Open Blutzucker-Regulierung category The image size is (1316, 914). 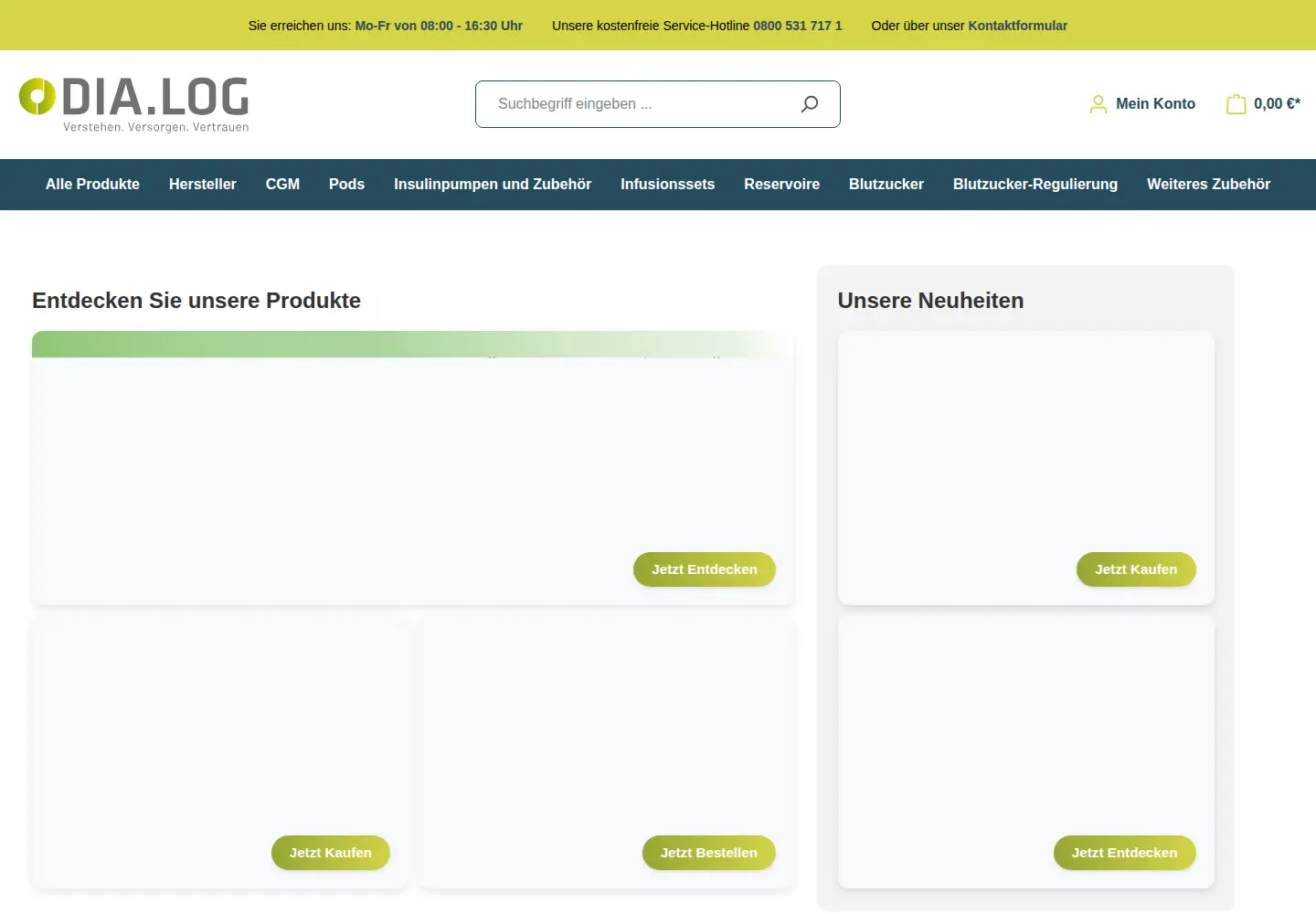1035,185
